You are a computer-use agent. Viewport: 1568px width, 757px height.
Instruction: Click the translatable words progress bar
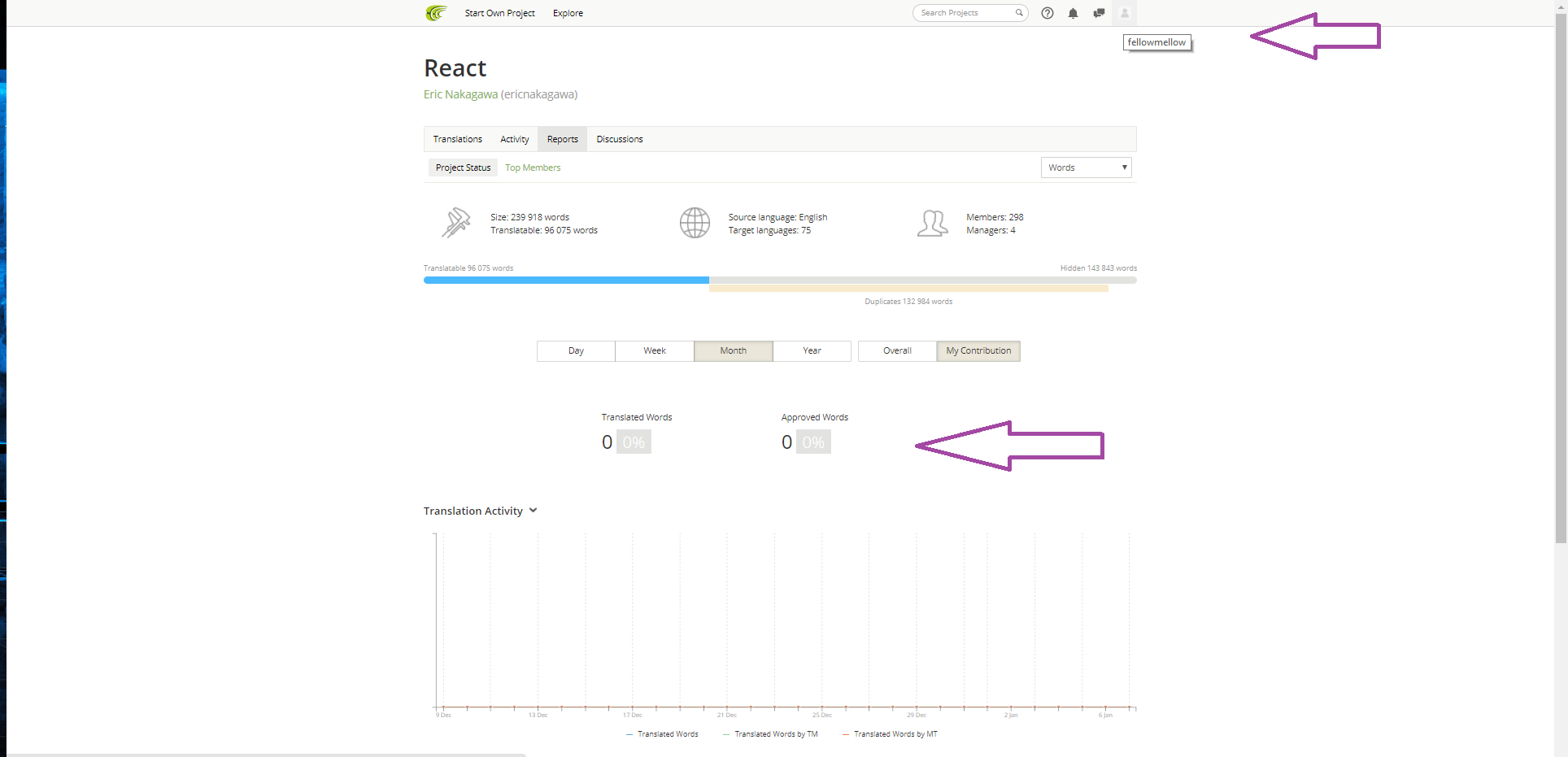(566, 280)
